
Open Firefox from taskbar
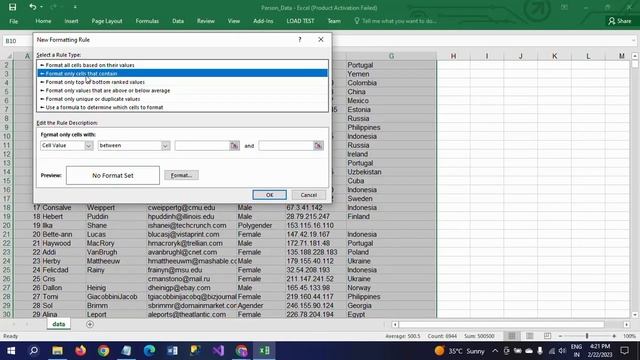point(80,351)
